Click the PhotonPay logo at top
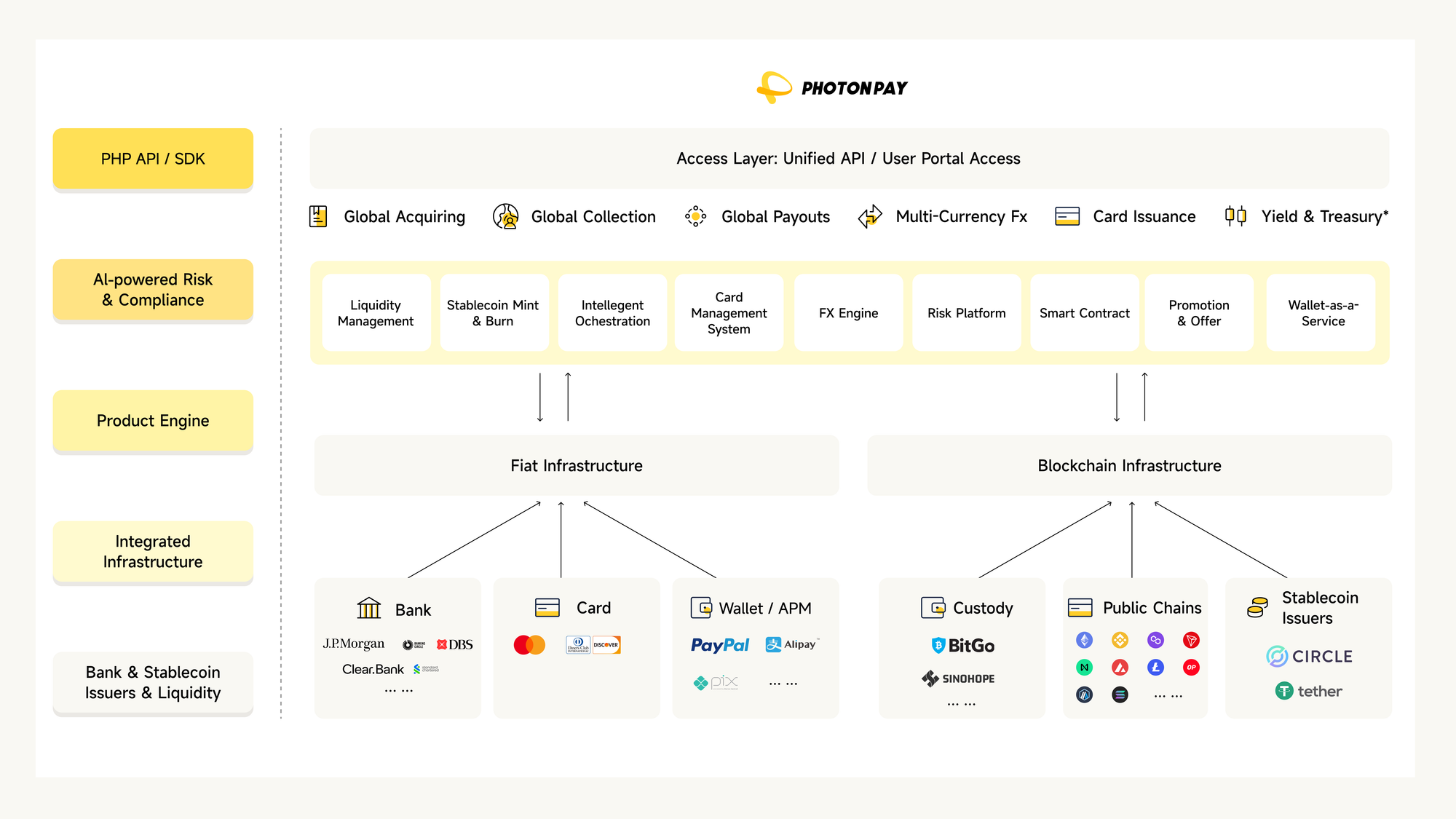1456x819 pixels. click(833, 88)
